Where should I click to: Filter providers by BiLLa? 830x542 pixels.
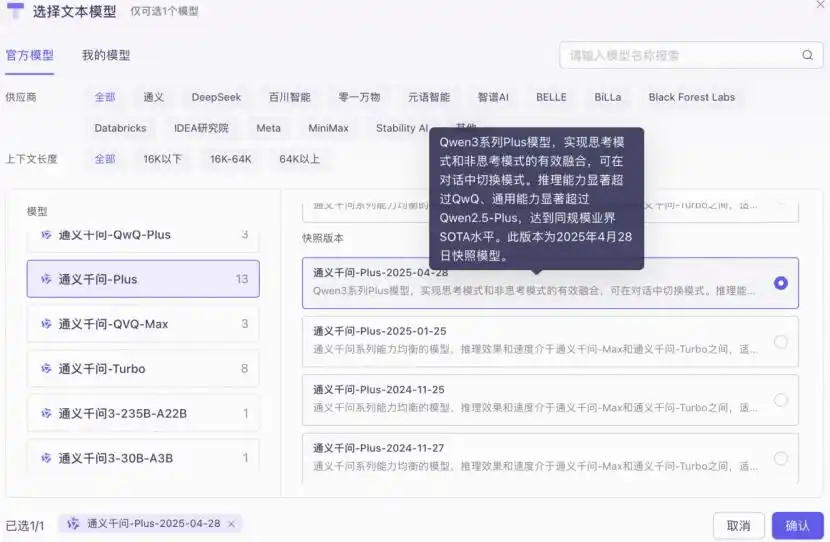click(608, 97)
